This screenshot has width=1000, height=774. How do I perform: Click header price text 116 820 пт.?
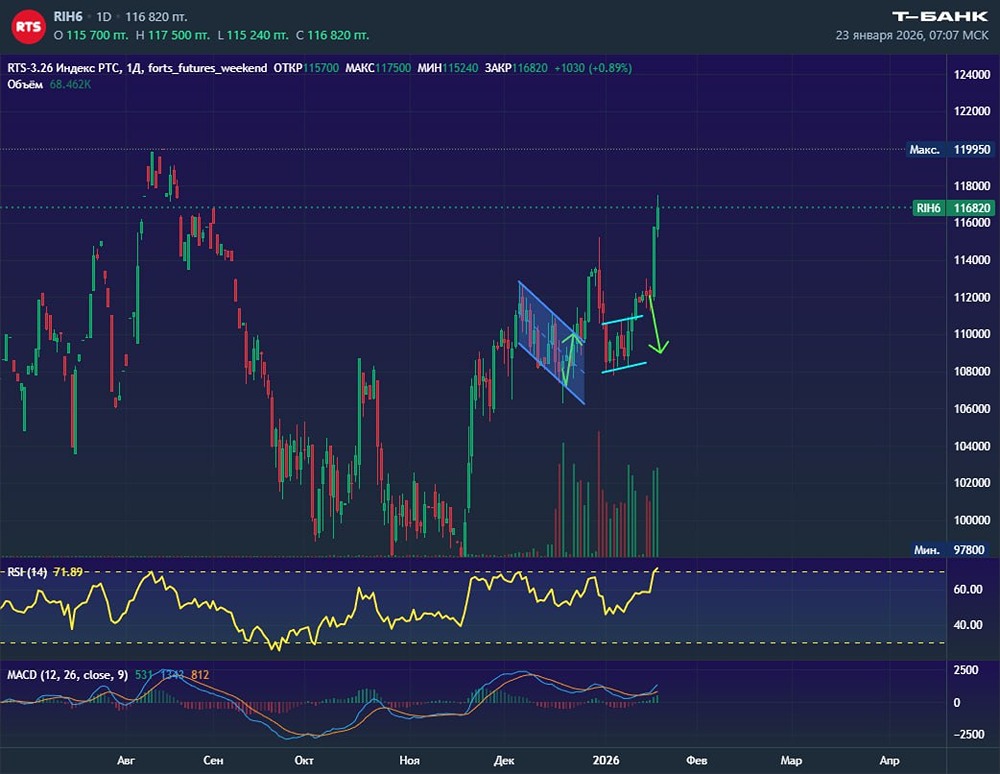(x=156, y=17)
